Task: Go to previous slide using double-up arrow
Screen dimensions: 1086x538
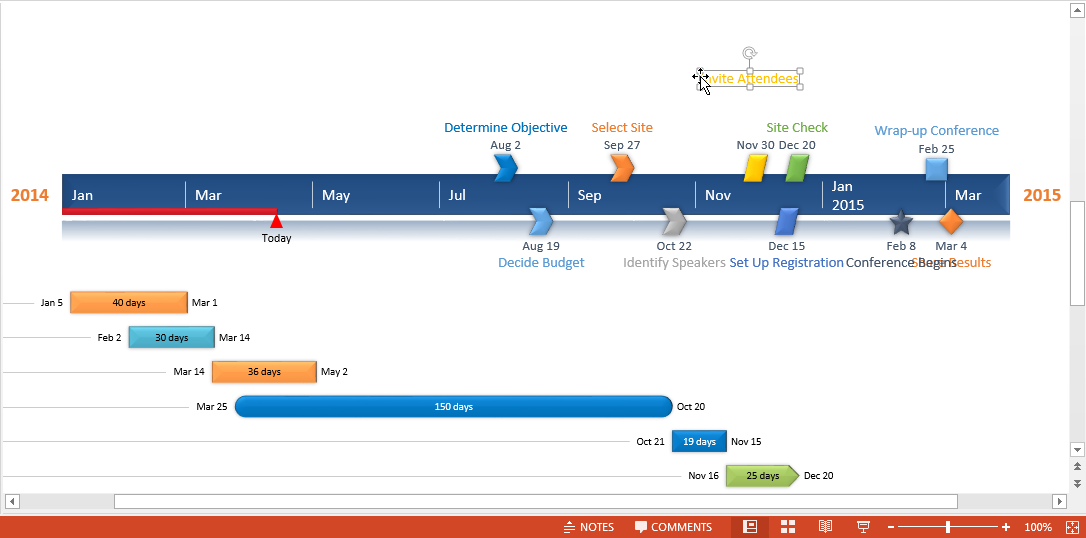Action: (x=1077, y=466)
